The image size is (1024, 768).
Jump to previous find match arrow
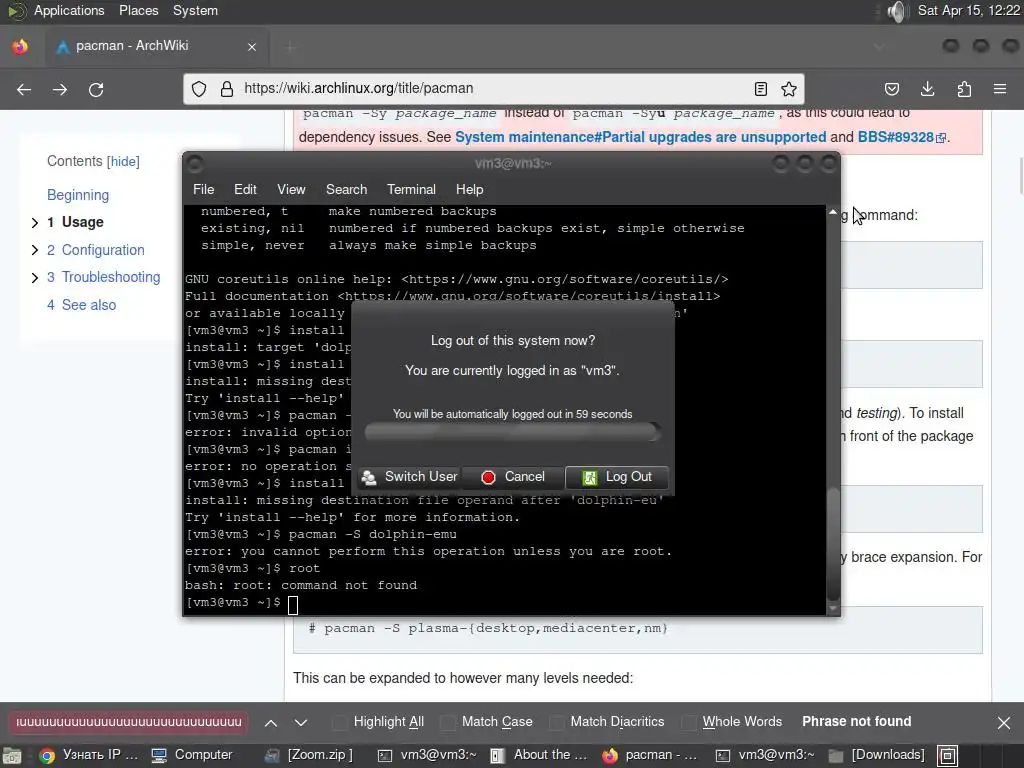pos(270,723)
